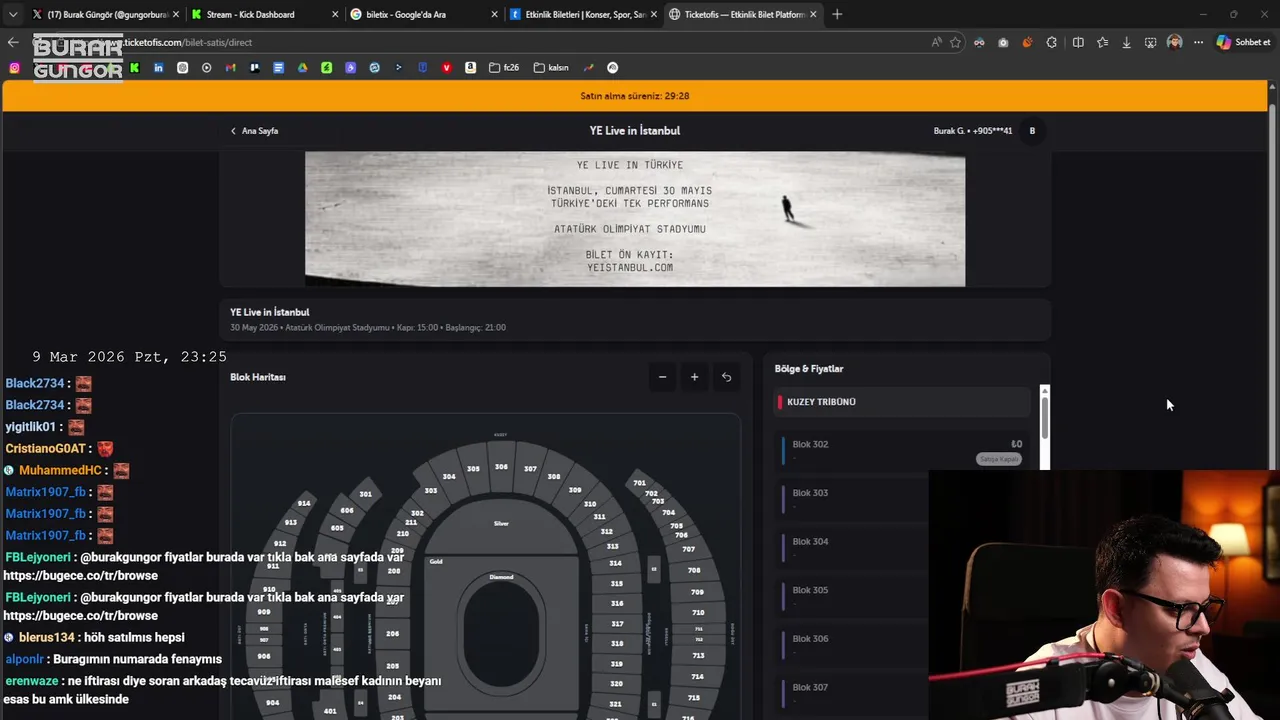Click the Ana Sayfa back link

tap(255, 131)
